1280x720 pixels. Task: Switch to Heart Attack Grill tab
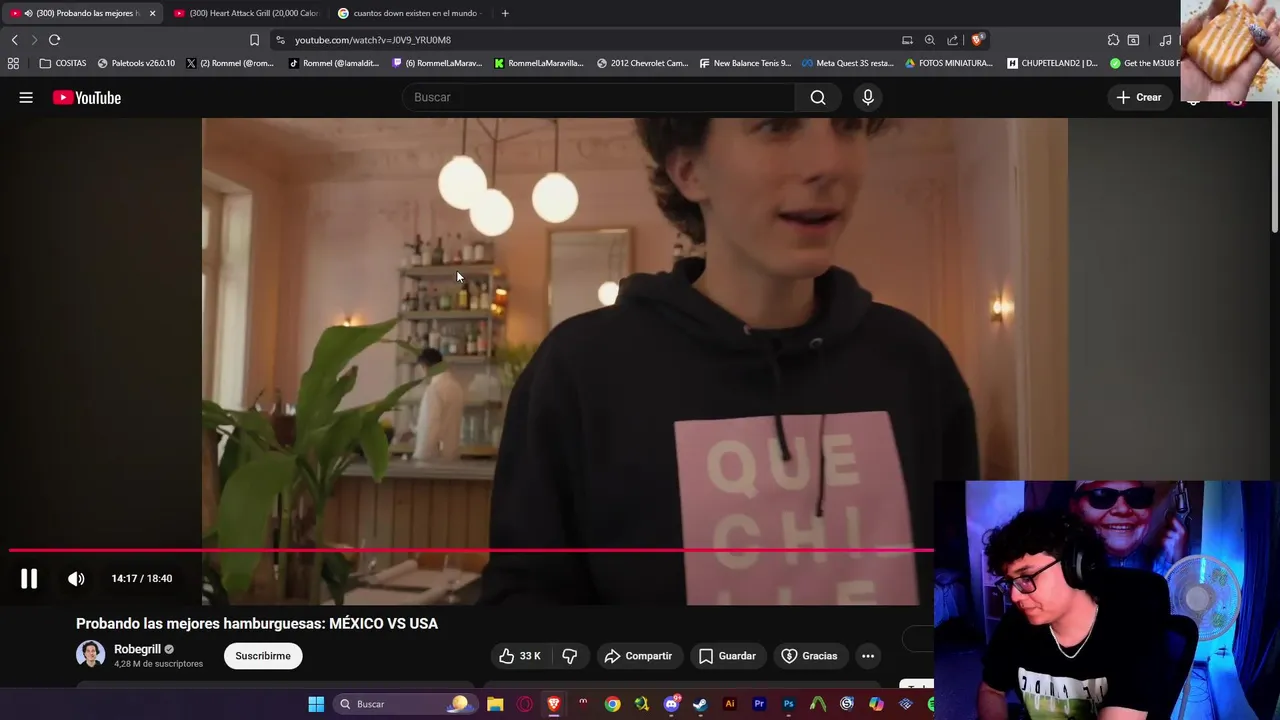[x=246, y=13]
